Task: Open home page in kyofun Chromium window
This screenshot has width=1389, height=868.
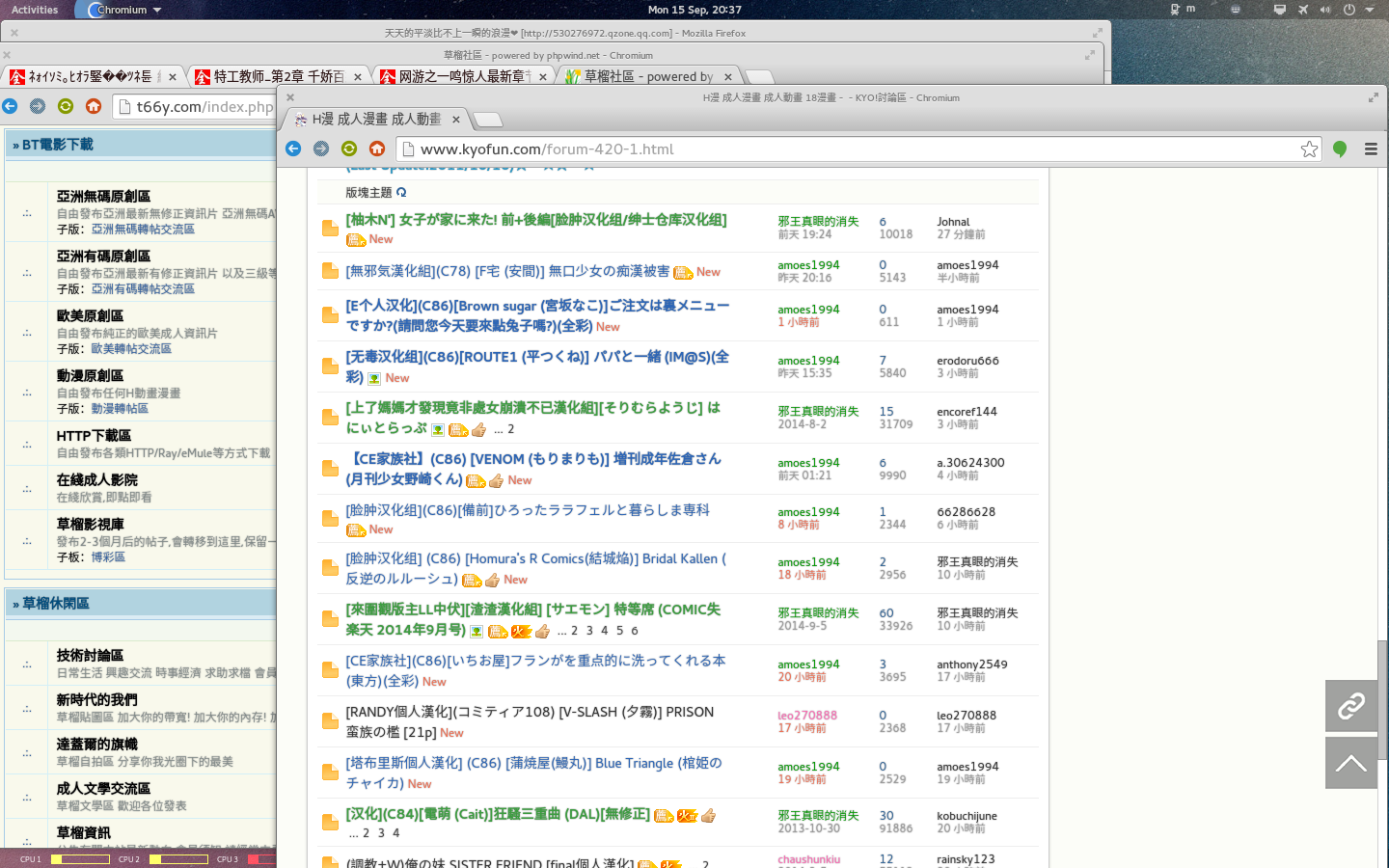Action: click(x=377, y=149)
